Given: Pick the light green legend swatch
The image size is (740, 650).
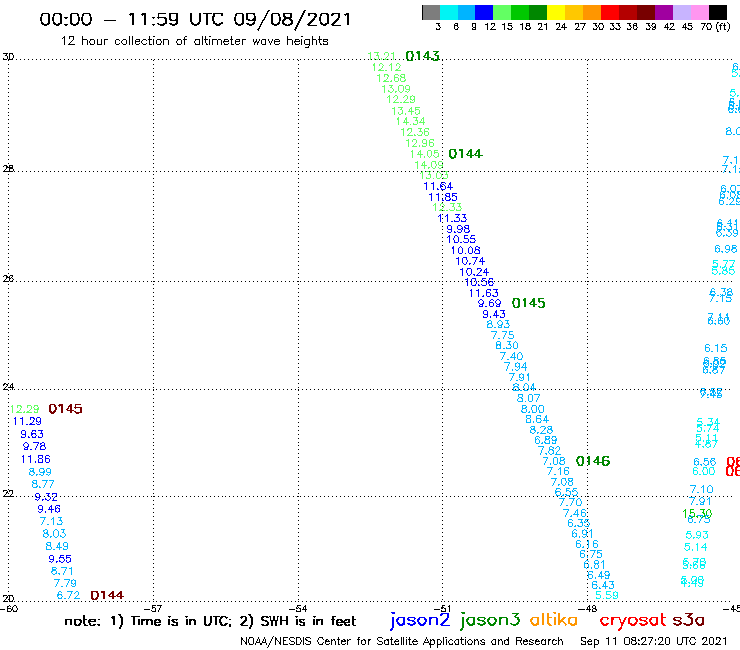Looking at the screenshot, I should point(502,12).
